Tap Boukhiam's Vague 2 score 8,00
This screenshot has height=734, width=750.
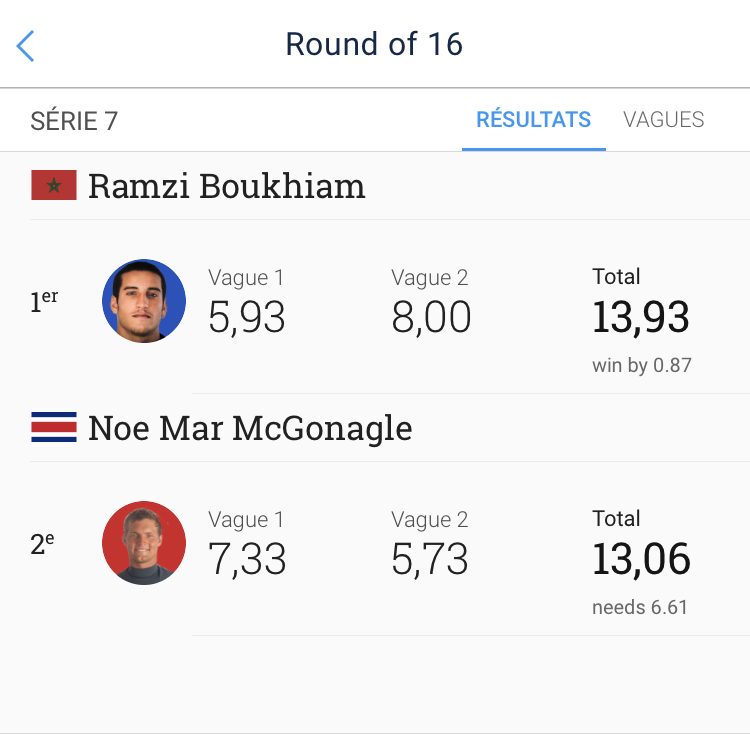pyautogui.click(x=431, y=317)
